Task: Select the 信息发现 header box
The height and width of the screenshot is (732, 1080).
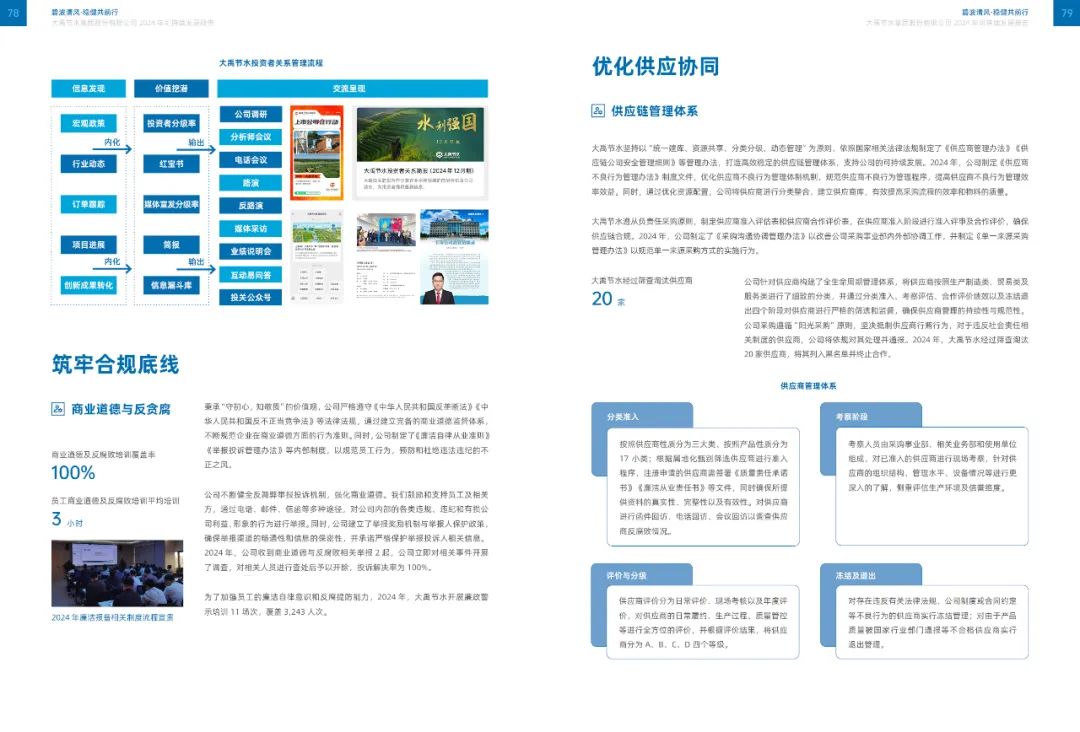Action: [88, 89]
